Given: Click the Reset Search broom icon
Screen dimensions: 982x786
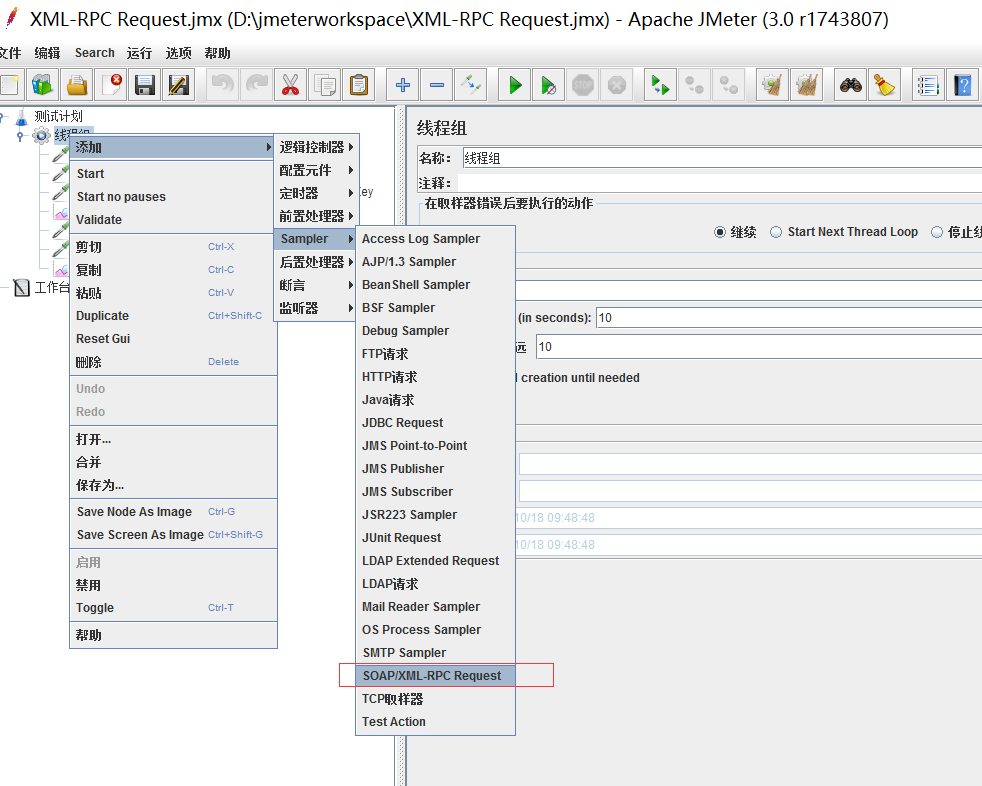Looking at the screenshot, I should point(884,85).
